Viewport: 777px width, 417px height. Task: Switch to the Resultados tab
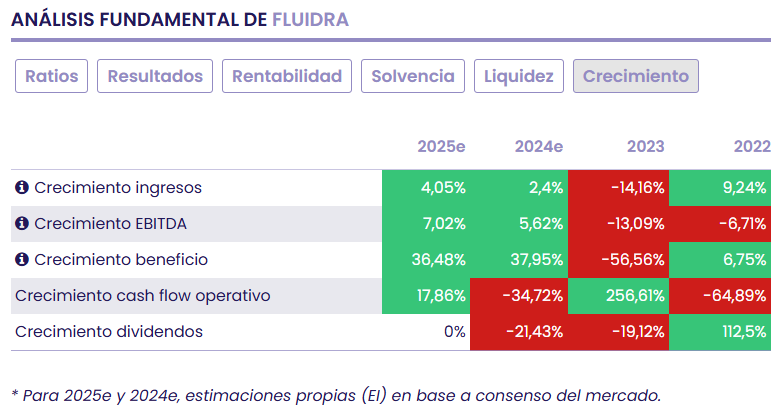(155, 76)
